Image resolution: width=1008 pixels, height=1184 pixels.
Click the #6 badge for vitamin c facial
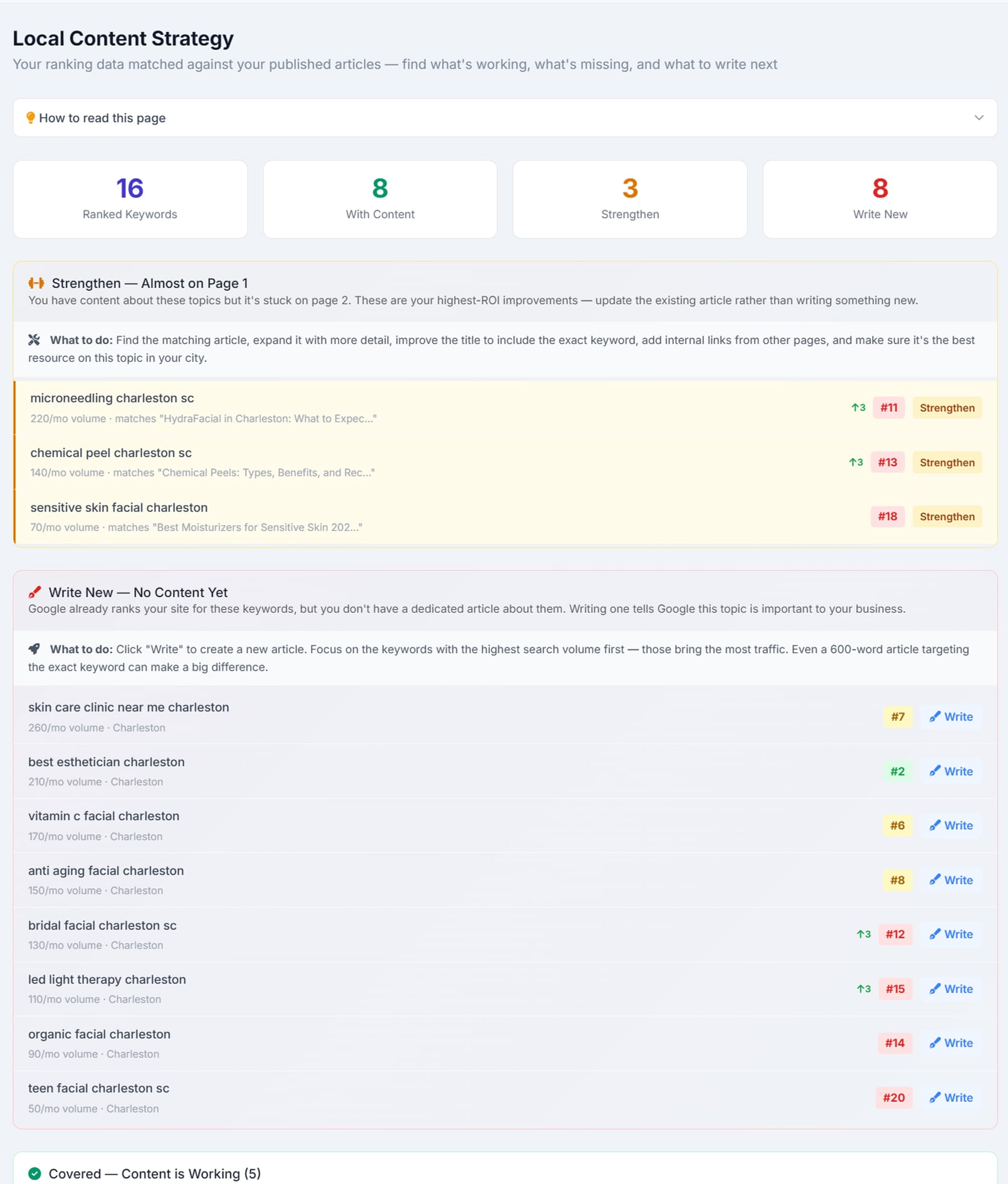click(x=897, y=825)
